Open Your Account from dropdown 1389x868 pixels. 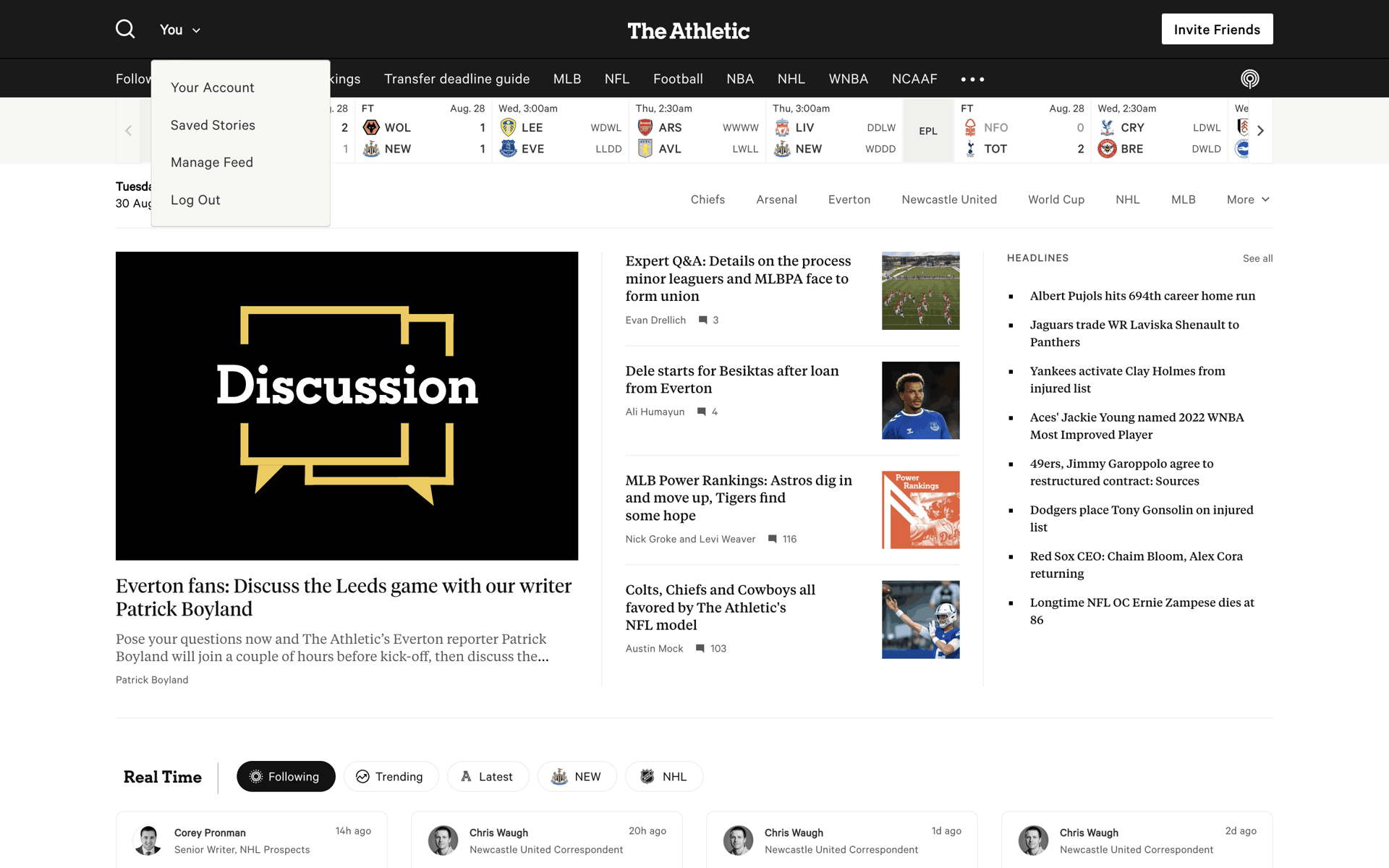pos(213,88)
